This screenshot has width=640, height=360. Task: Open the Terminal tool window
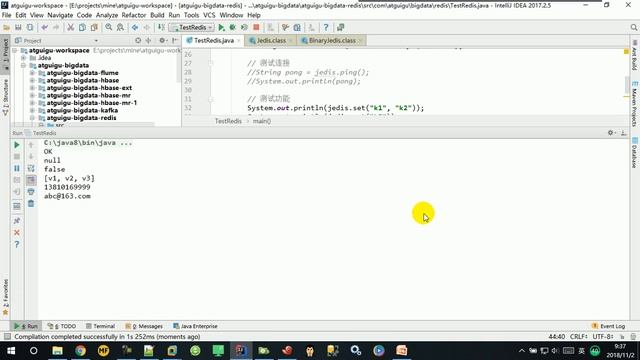[100, 326]
